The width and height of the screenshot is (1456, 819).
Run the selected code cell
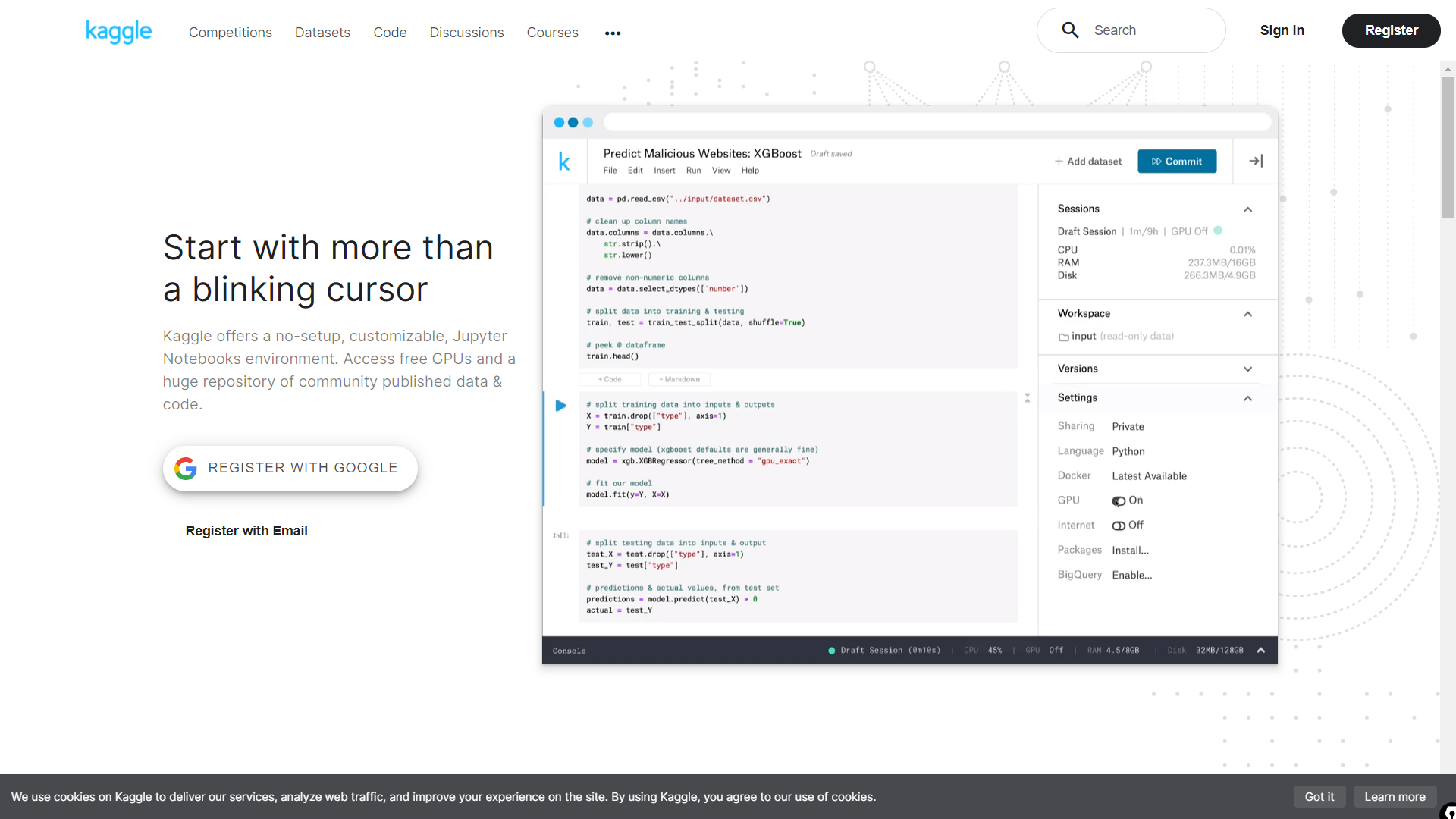click(x=561, y=406)
